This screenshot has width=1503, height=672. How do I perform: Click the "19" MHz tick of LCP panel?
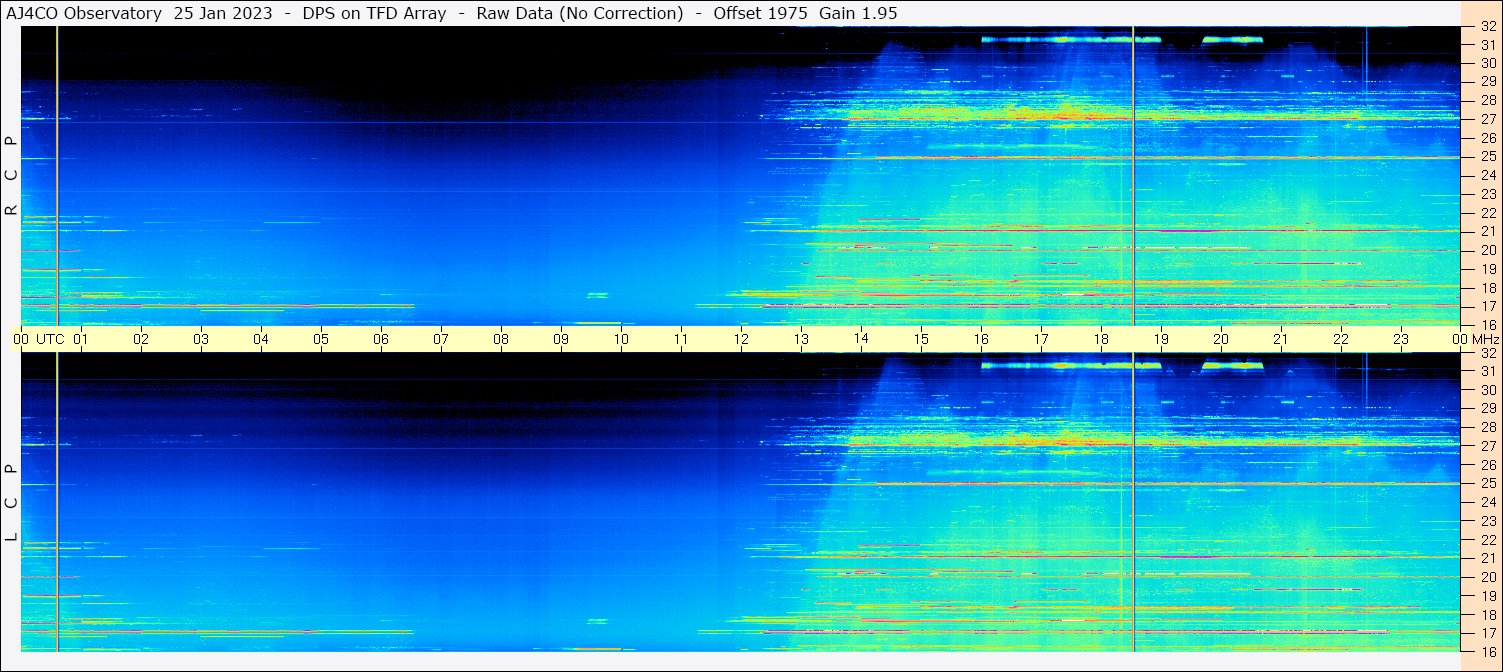[1488, 596]
